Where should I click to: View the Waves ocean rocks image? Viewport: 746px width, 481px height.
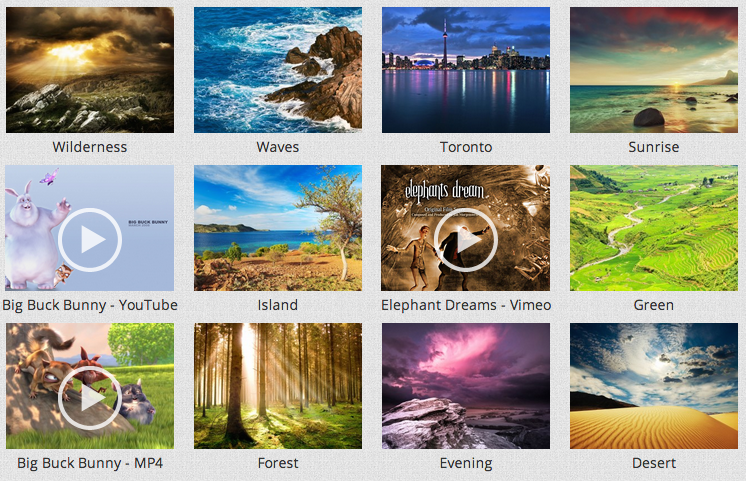[278, 70]
